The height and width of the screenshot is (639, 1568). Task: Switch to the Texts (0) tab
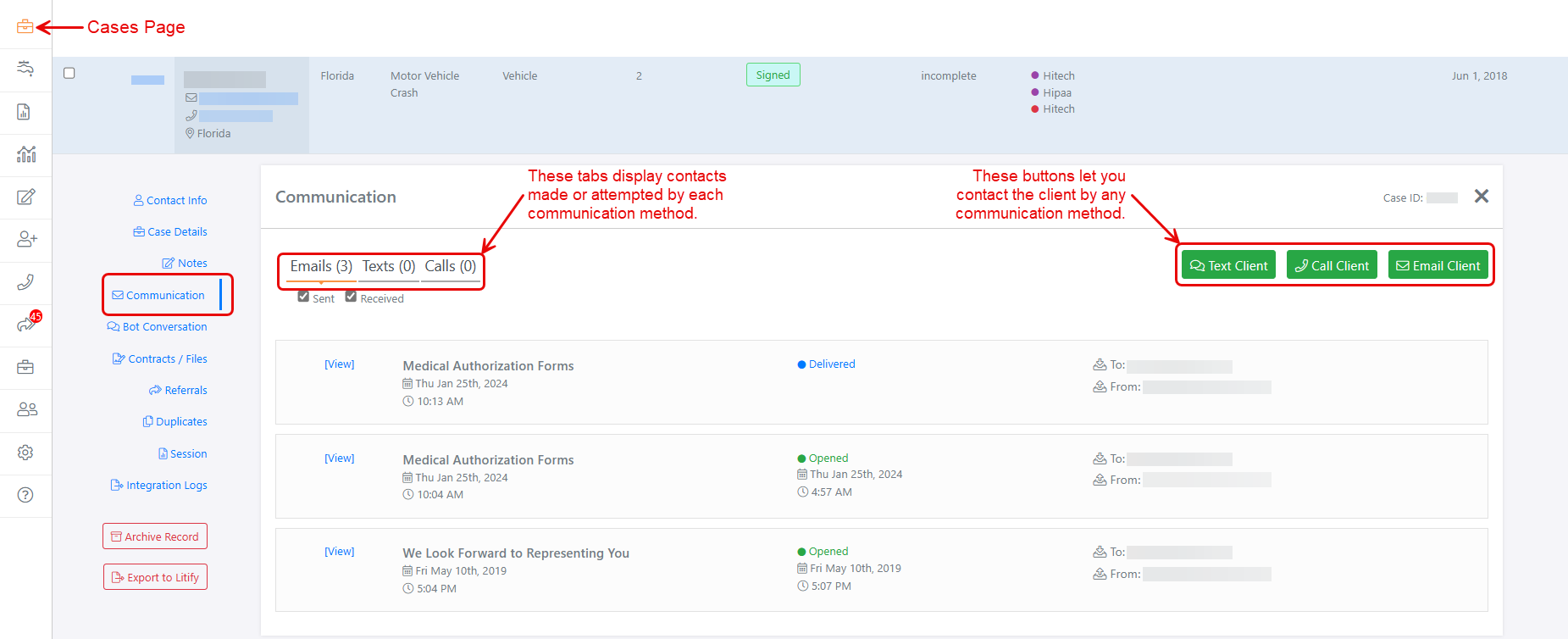(389, 266)
